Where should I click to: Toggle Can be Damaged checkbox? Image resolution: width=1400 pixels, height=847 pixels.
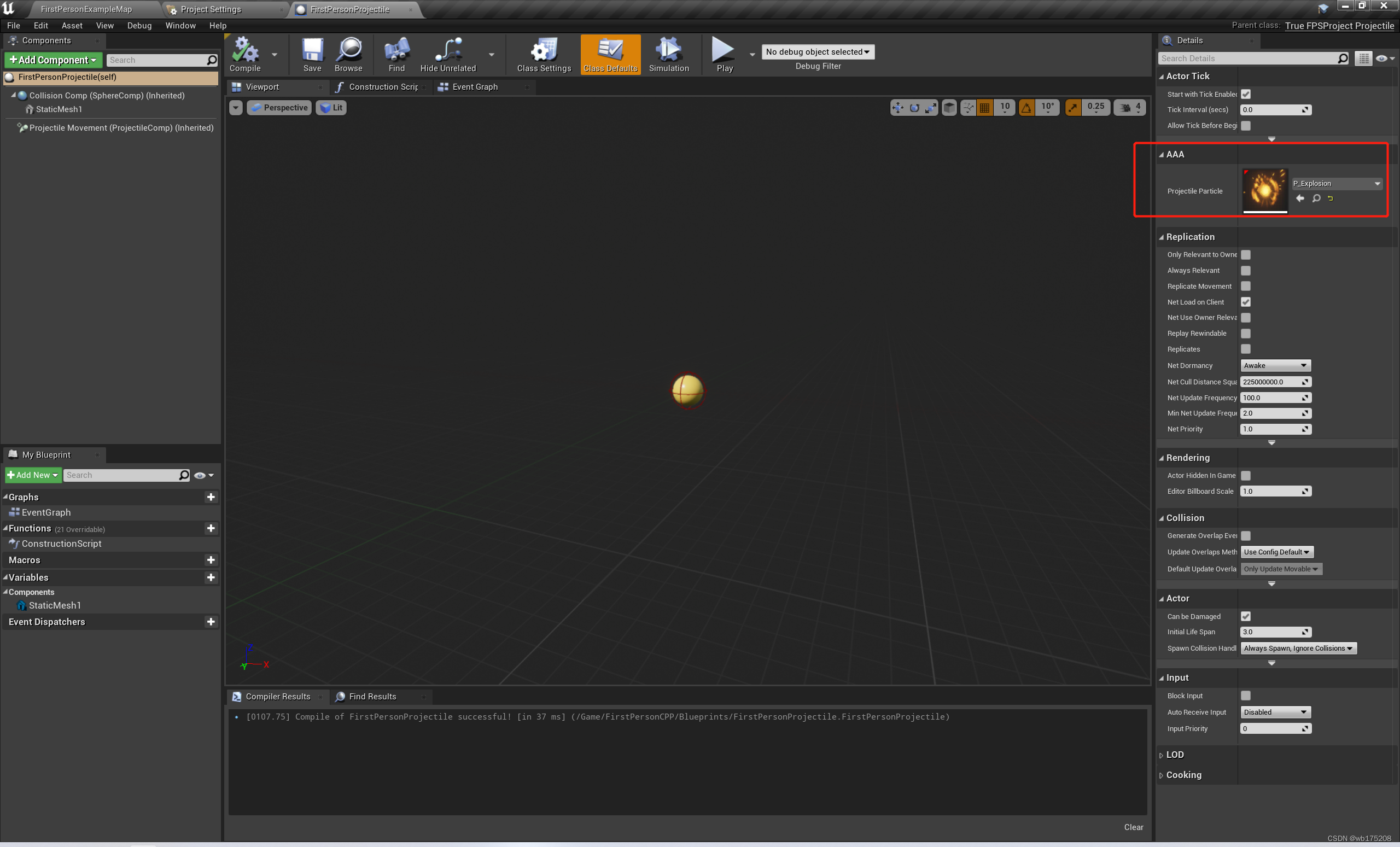point(1246,615)
